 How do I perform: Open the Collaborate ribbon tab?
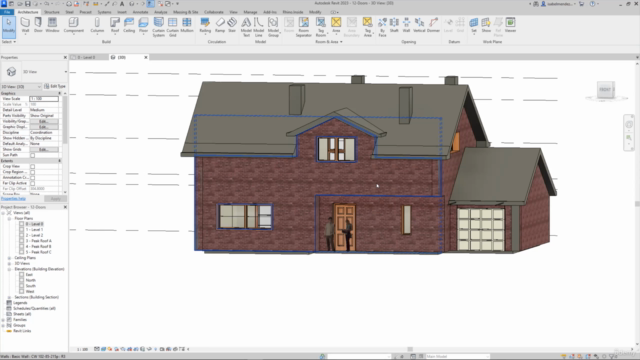[213, 12]
